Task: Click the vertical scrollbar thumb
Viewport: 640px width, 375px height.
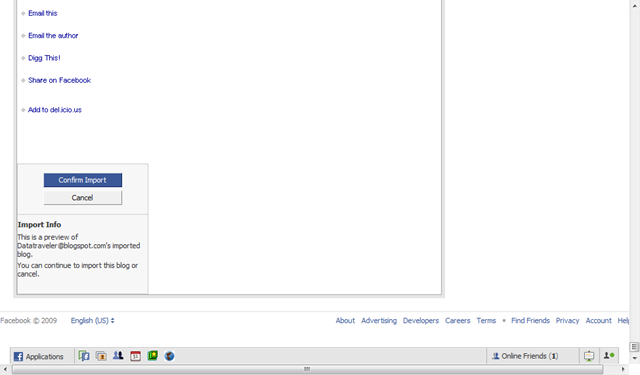Action: (634, 347)
